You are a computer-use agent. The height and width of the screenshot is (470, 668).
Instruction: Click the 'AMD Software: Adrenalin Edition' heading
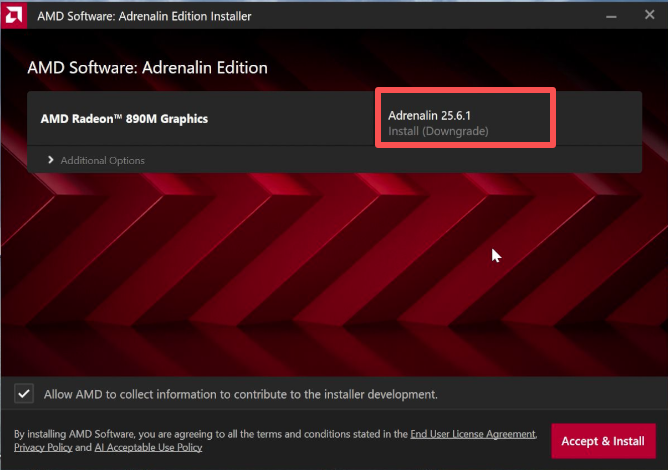(147, 68)
